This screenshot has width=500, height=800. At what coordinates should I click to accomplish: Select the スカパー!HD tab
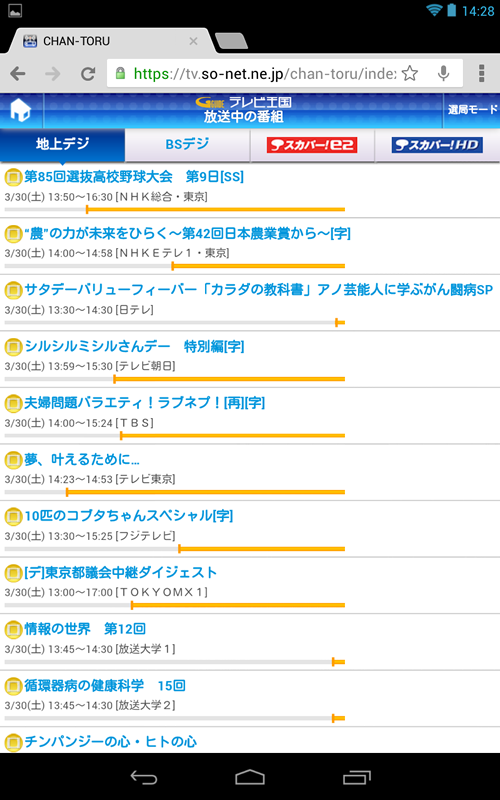click(x=437, y=145)
